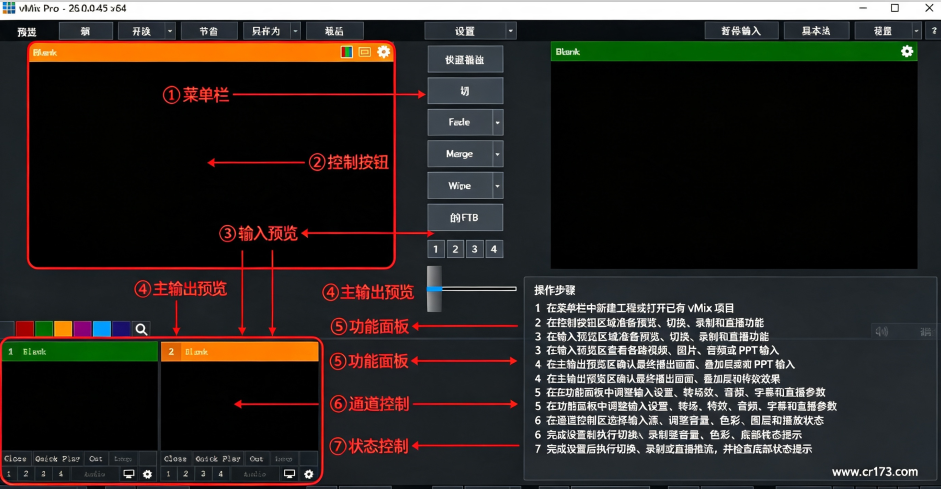Toggle overlay 2 on input 2
The width and height of the screenshot is (941, 489).
point(186,474)
